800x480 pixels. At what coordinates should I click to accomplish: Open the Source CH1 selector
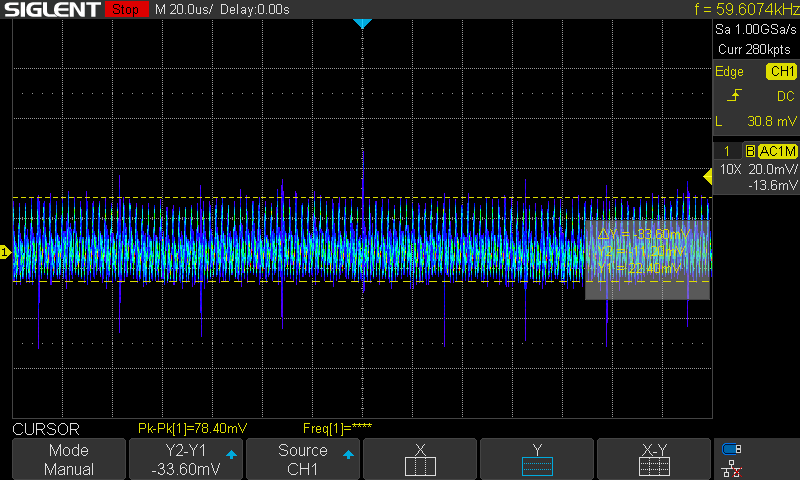click(303, 459)
